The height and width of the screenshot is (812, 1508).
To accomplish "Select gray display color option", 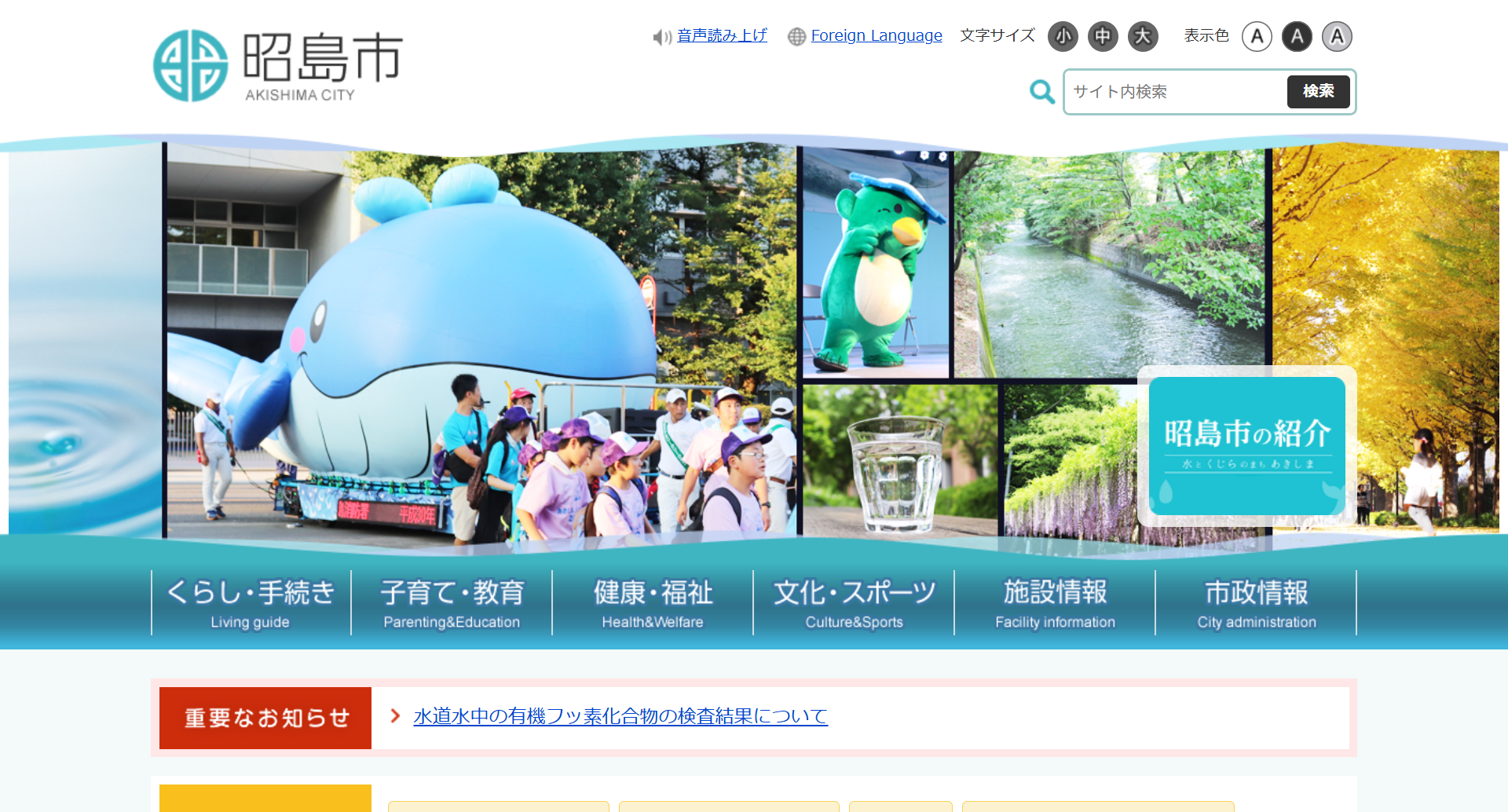I will 1337,36.
